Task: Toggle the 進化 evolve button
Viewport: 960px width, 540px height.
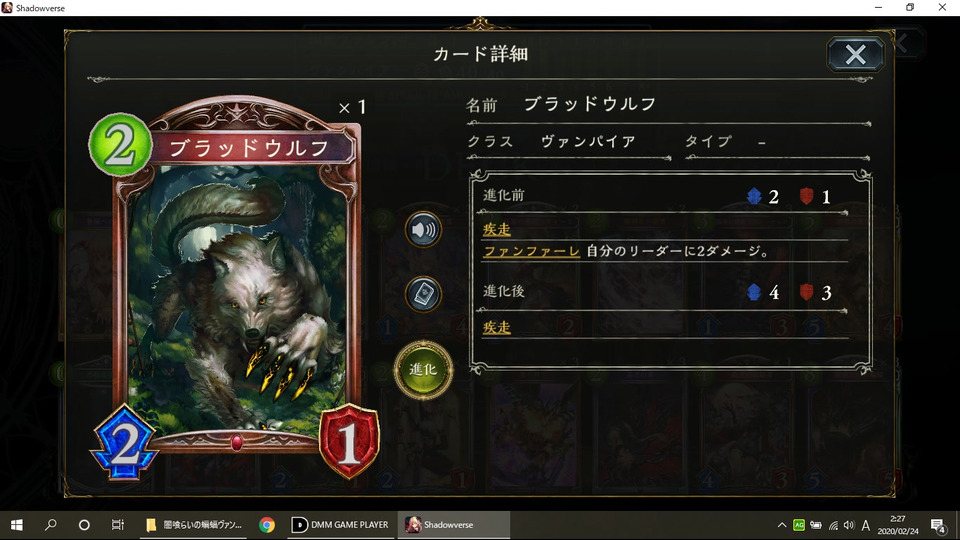Action: click(x=423, y=369)
